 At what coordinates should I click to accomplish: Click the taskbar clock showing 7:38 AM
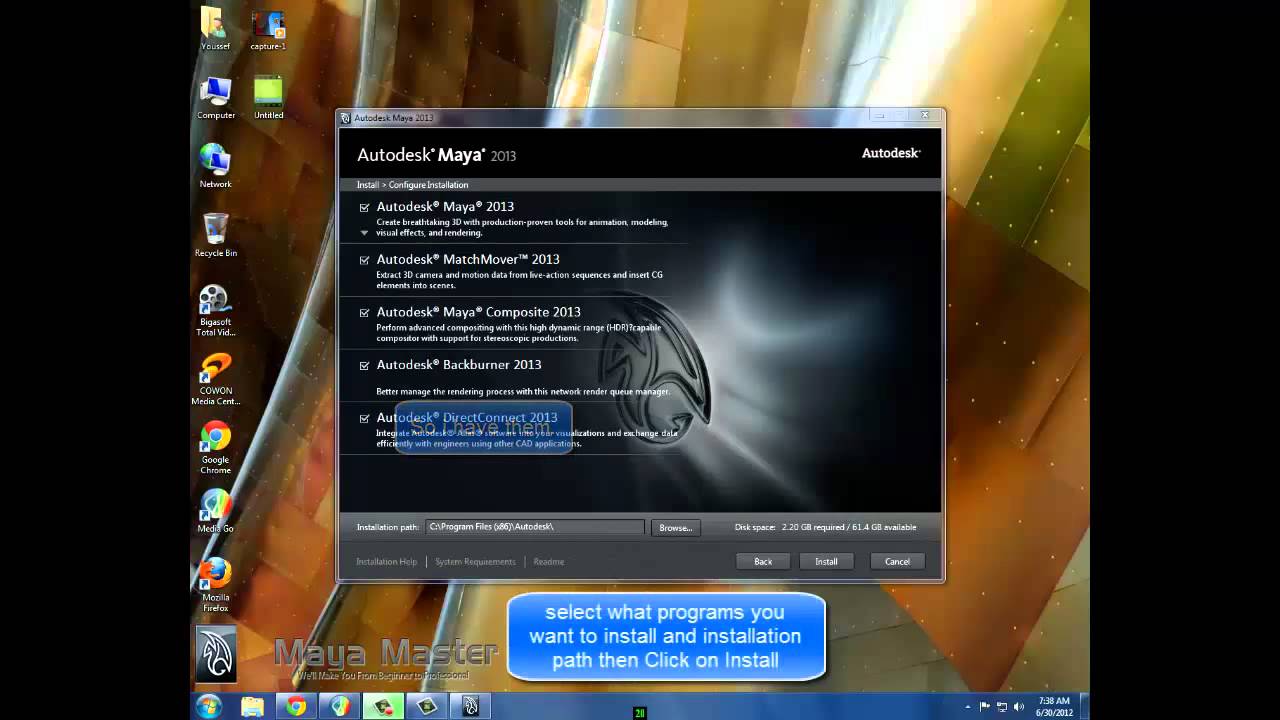1053,706
